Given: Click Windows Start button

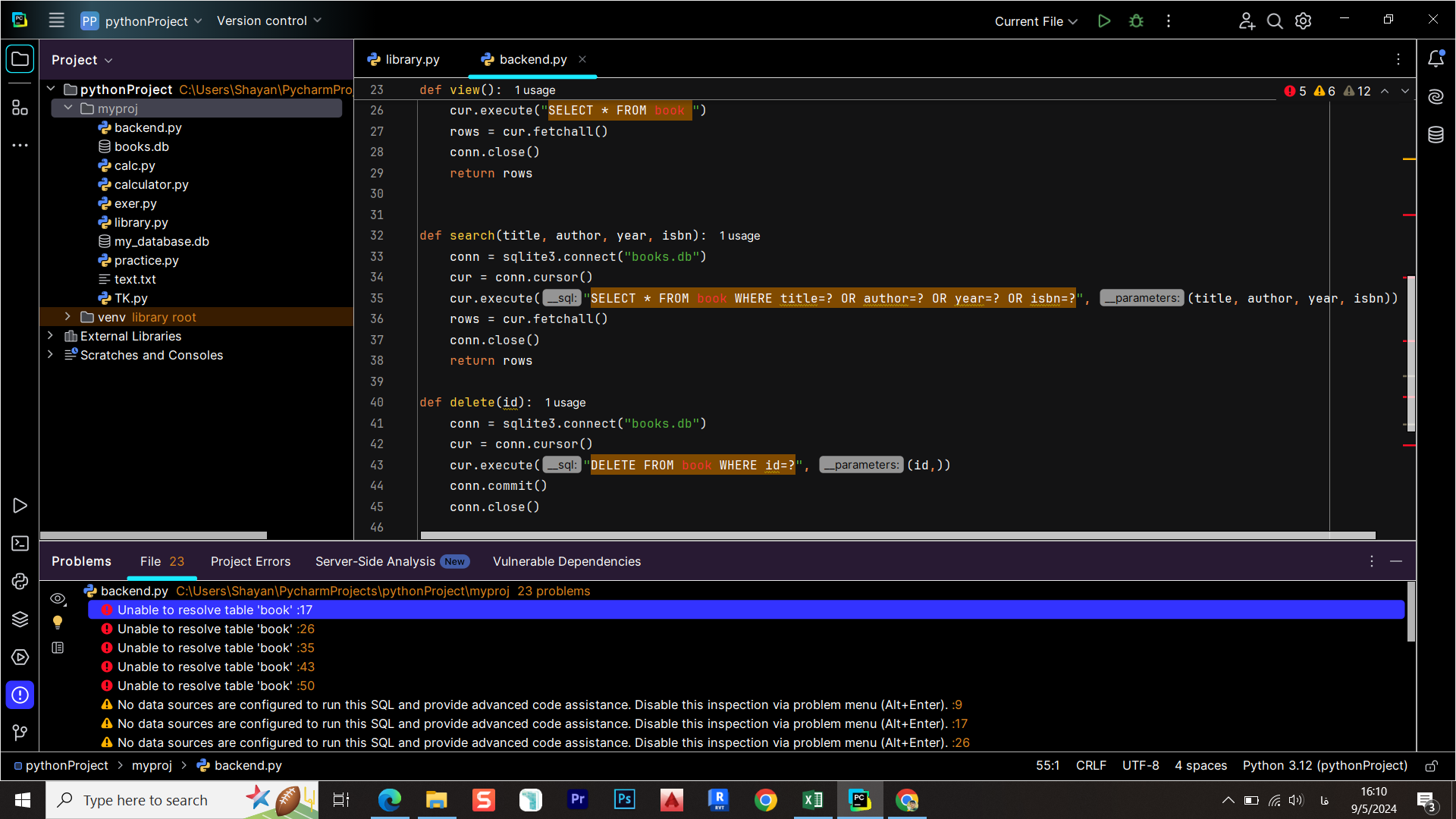Looking at the screenshot, I should [x=23, y=800].
